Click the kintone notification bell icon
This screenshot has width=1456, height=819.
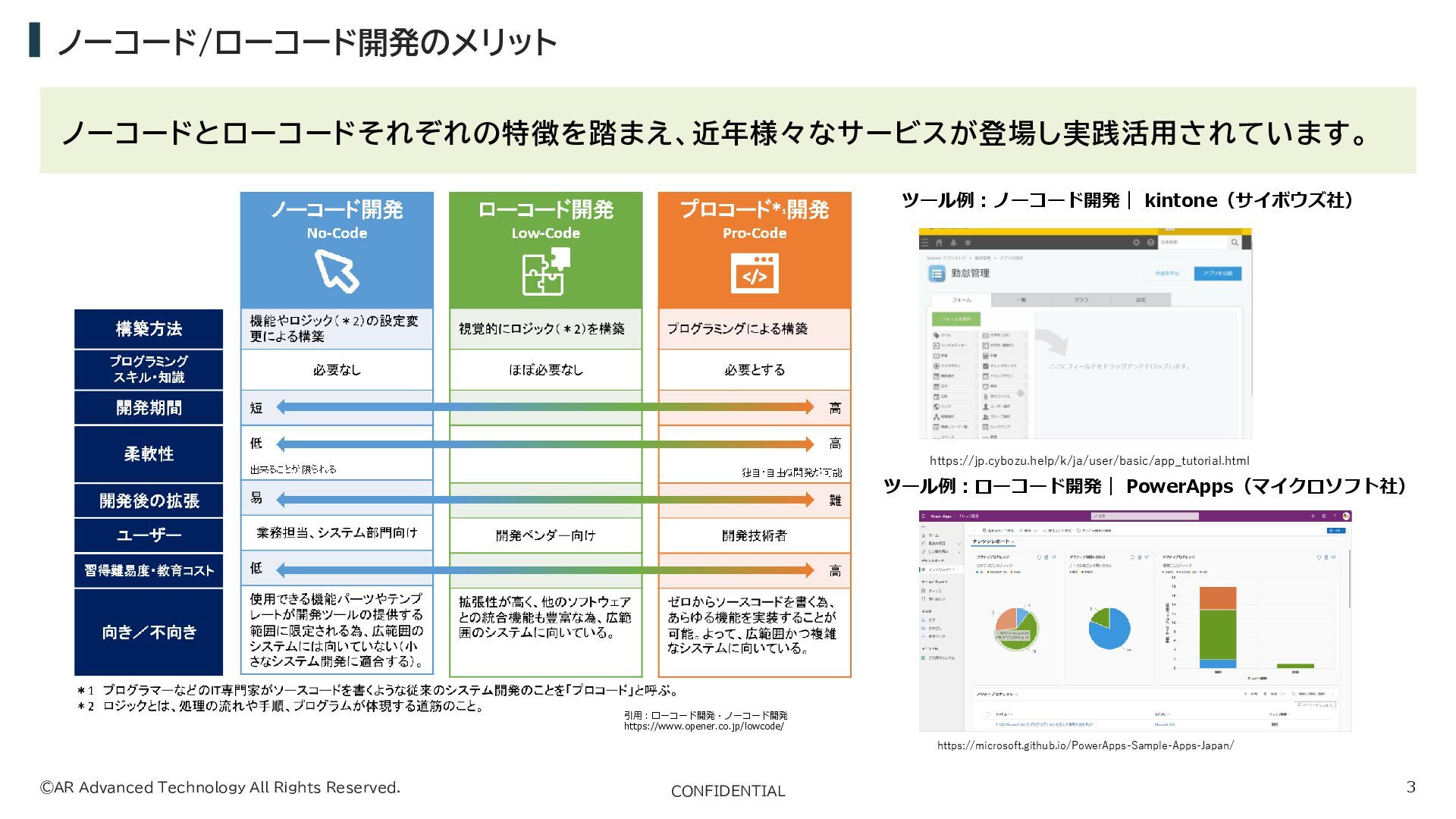953,243
